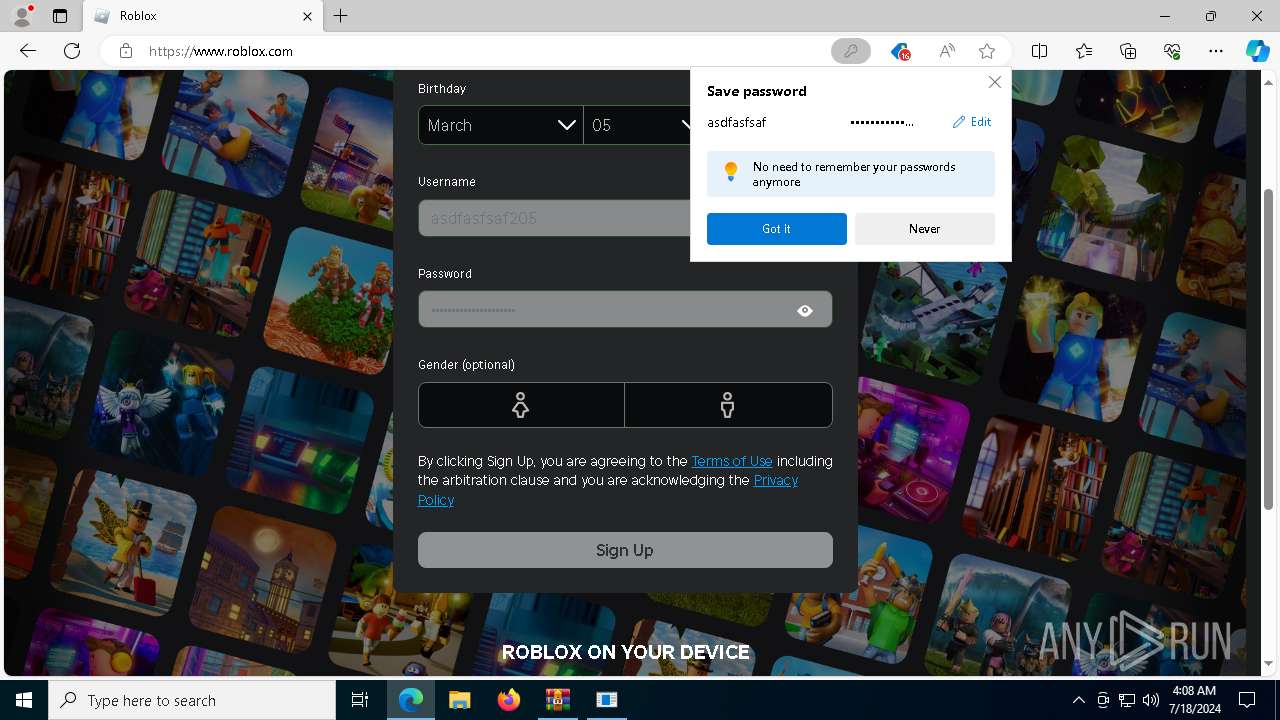
Task: Open Windows Start menu
Action: pos(24,700)
